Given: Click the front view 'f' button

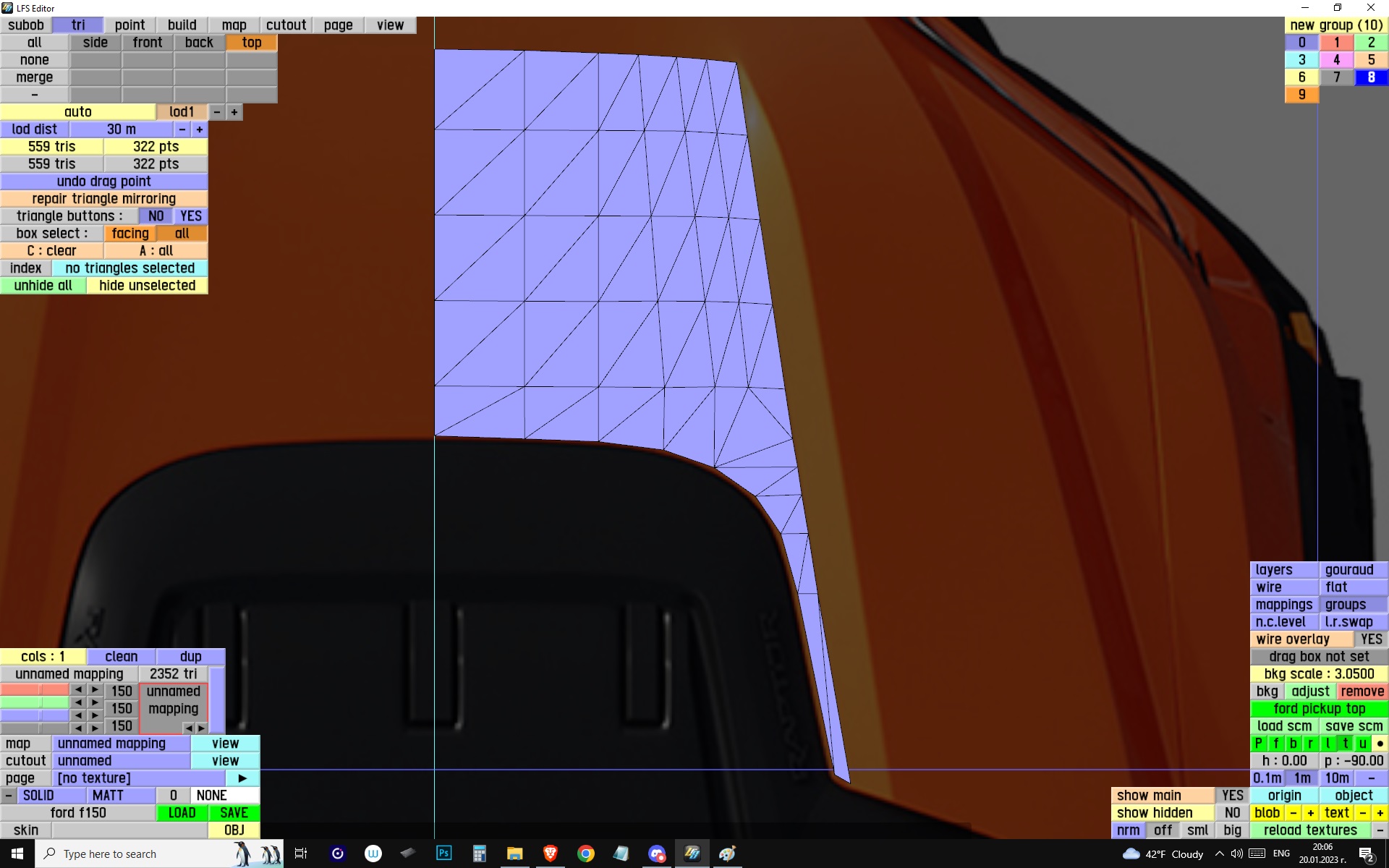Looking at the screenshot, I should 1275,744.
